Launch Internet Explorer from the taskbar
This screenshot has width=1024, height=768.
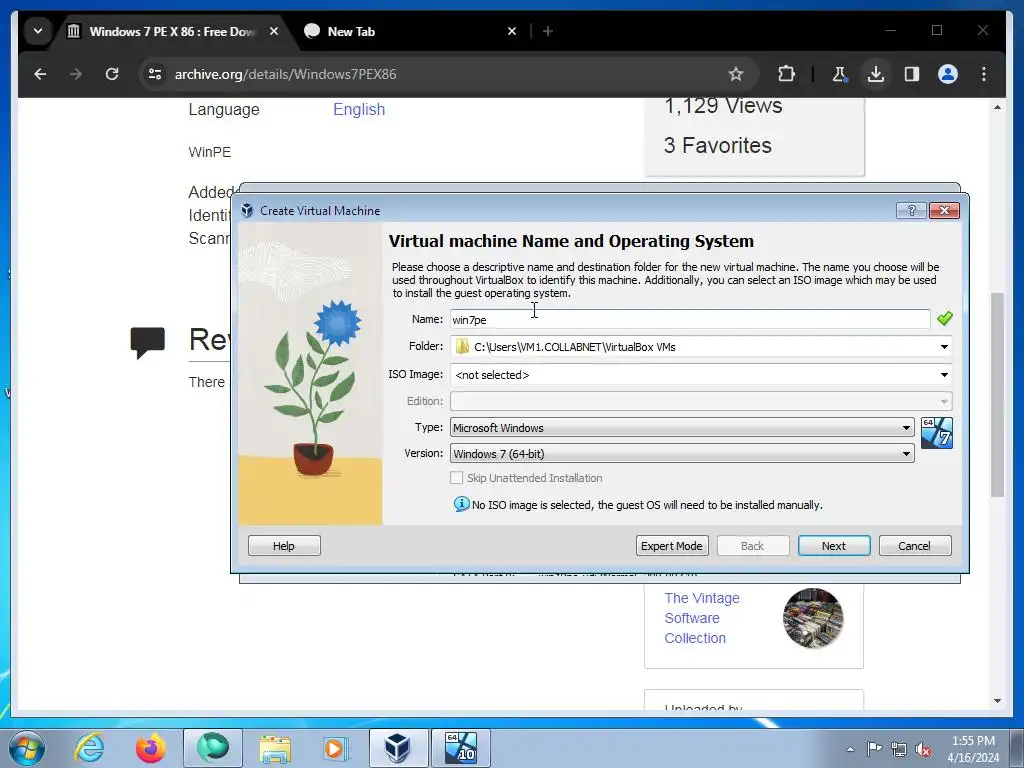click(89, 748)
